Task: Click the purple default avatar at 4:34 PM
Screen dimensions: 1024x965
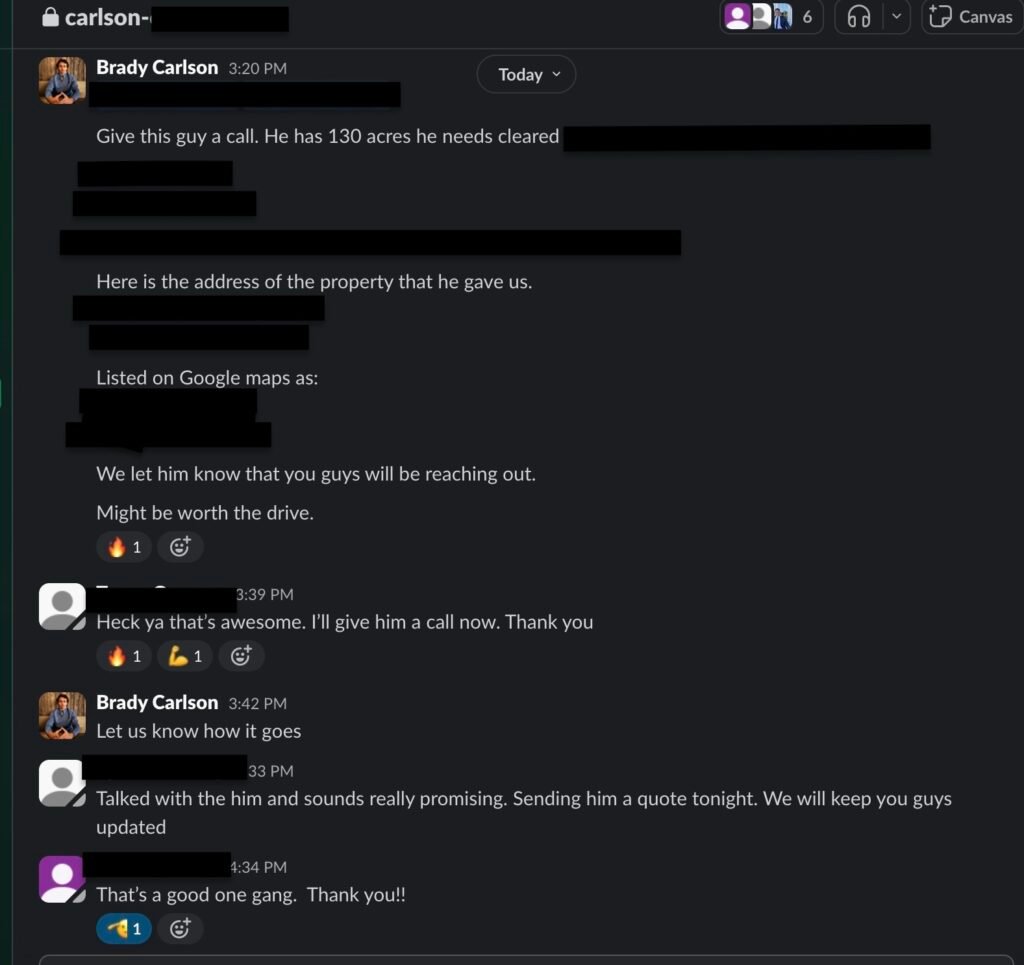Action: (62, 879)
